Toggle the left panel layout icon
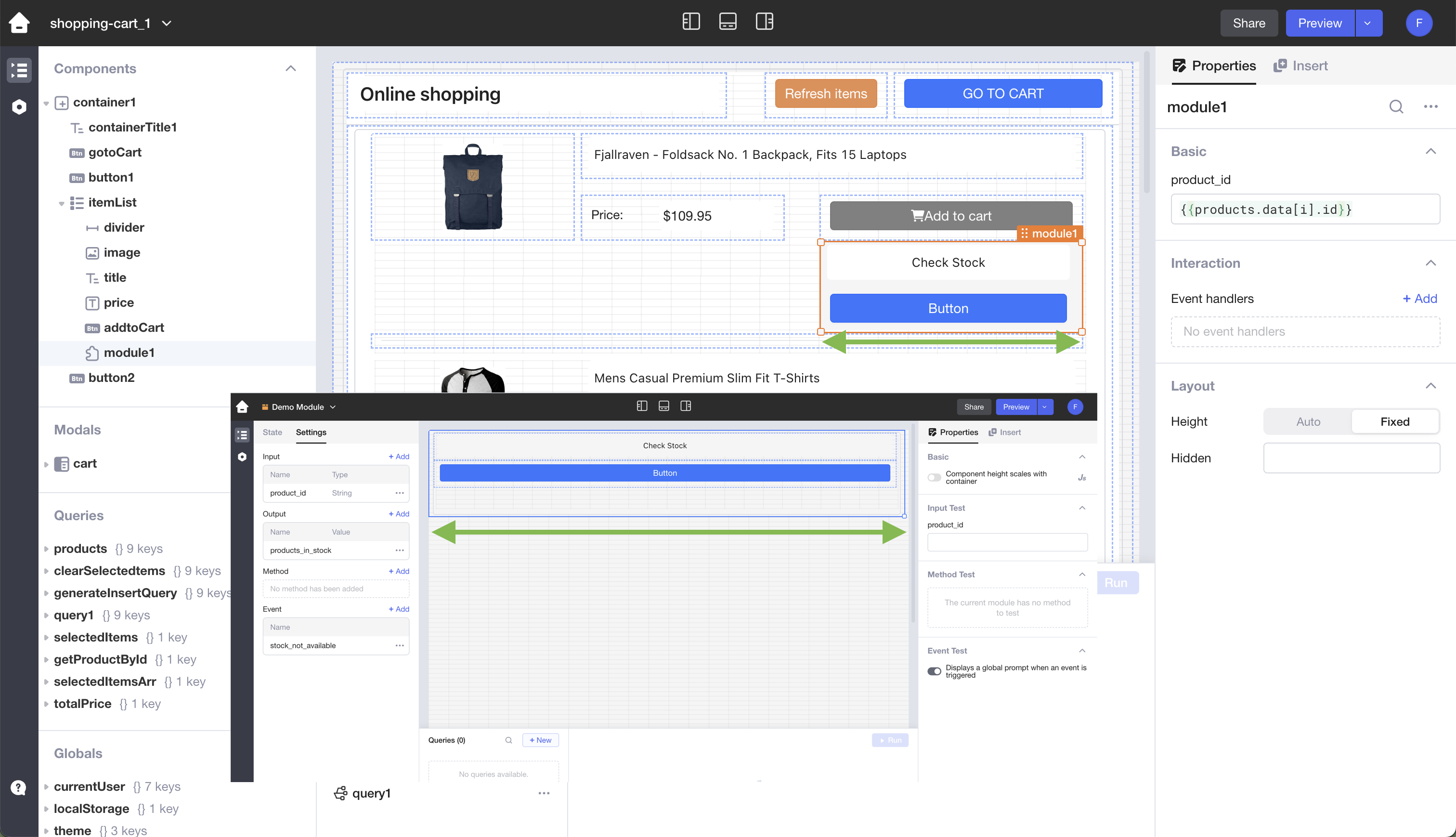 coord(690,22)
